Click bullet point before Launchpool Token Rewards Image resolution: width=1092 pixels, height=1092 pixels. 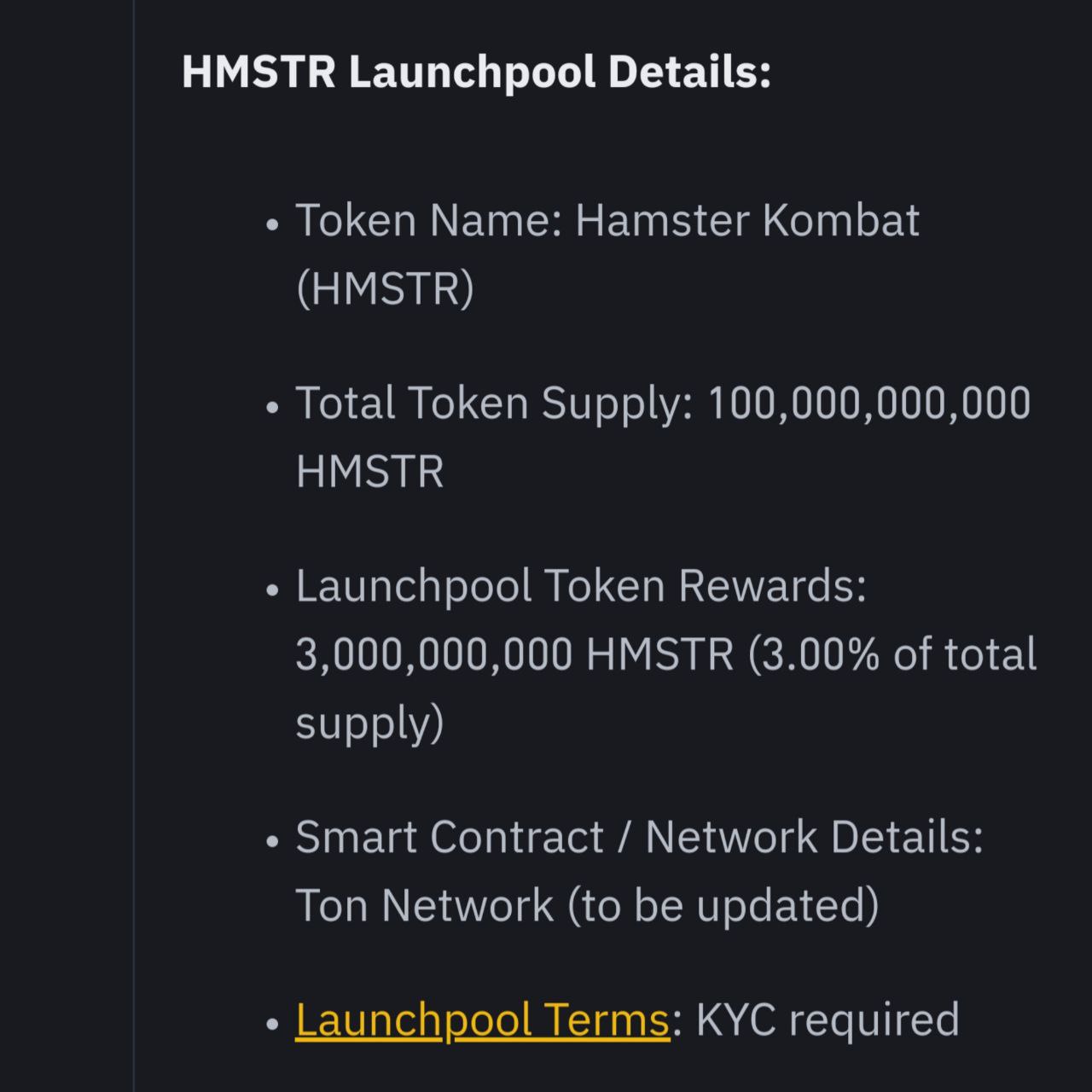pos(272,590)
